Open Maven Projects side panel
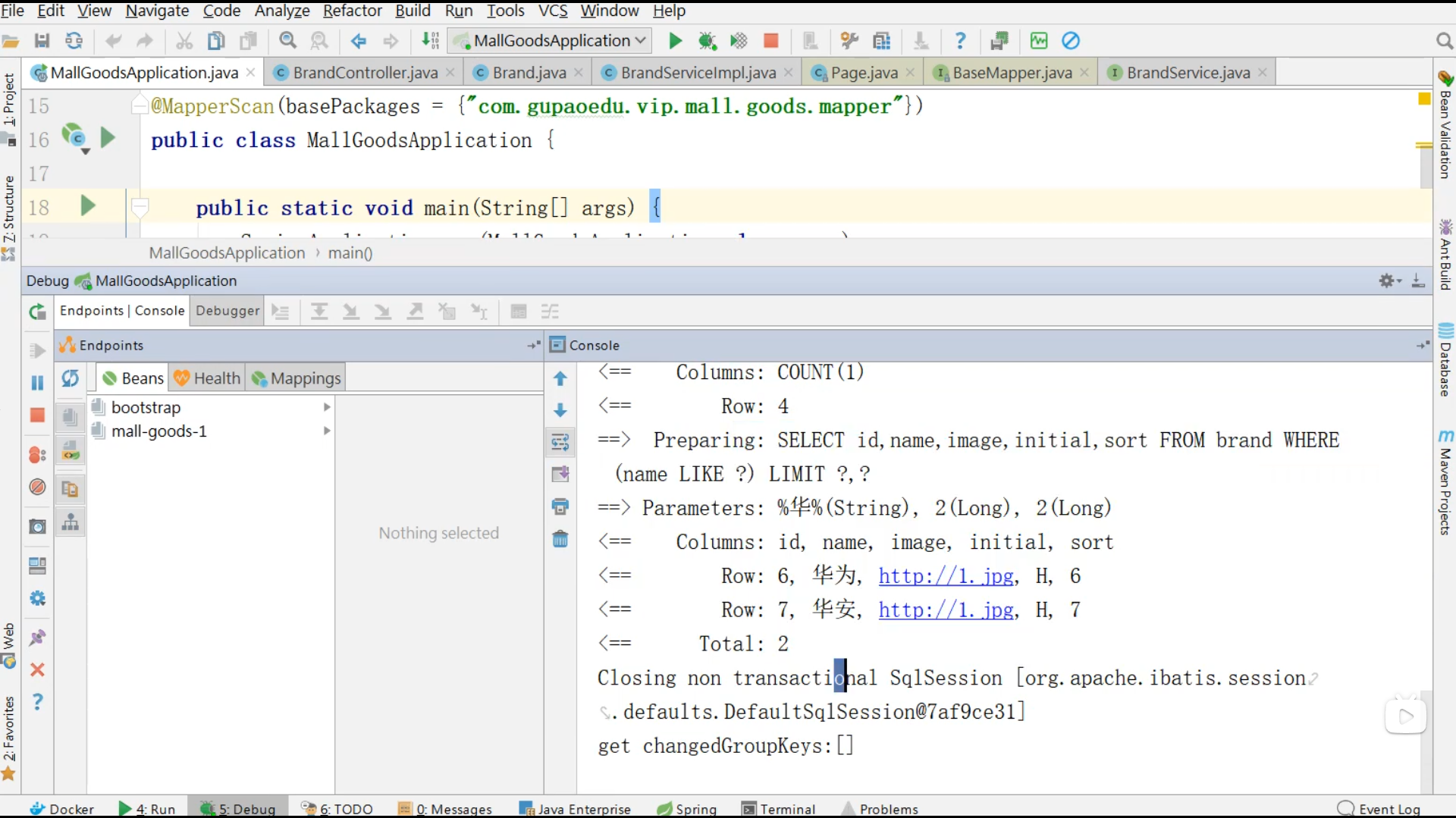Screen dimensions: 1456x818 (1445, 482)
